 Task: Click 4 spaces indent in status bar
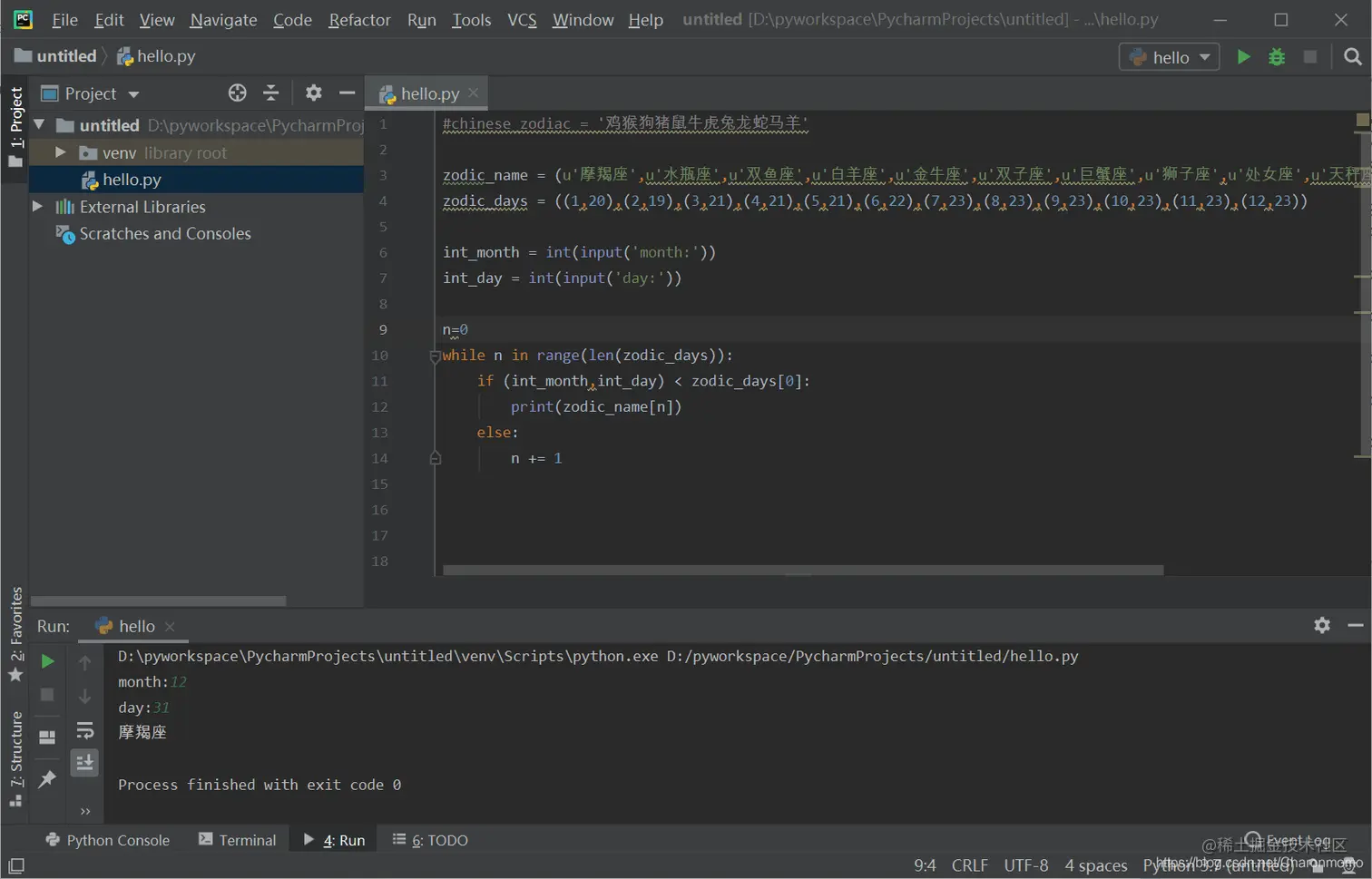[x=1095, y=865]
